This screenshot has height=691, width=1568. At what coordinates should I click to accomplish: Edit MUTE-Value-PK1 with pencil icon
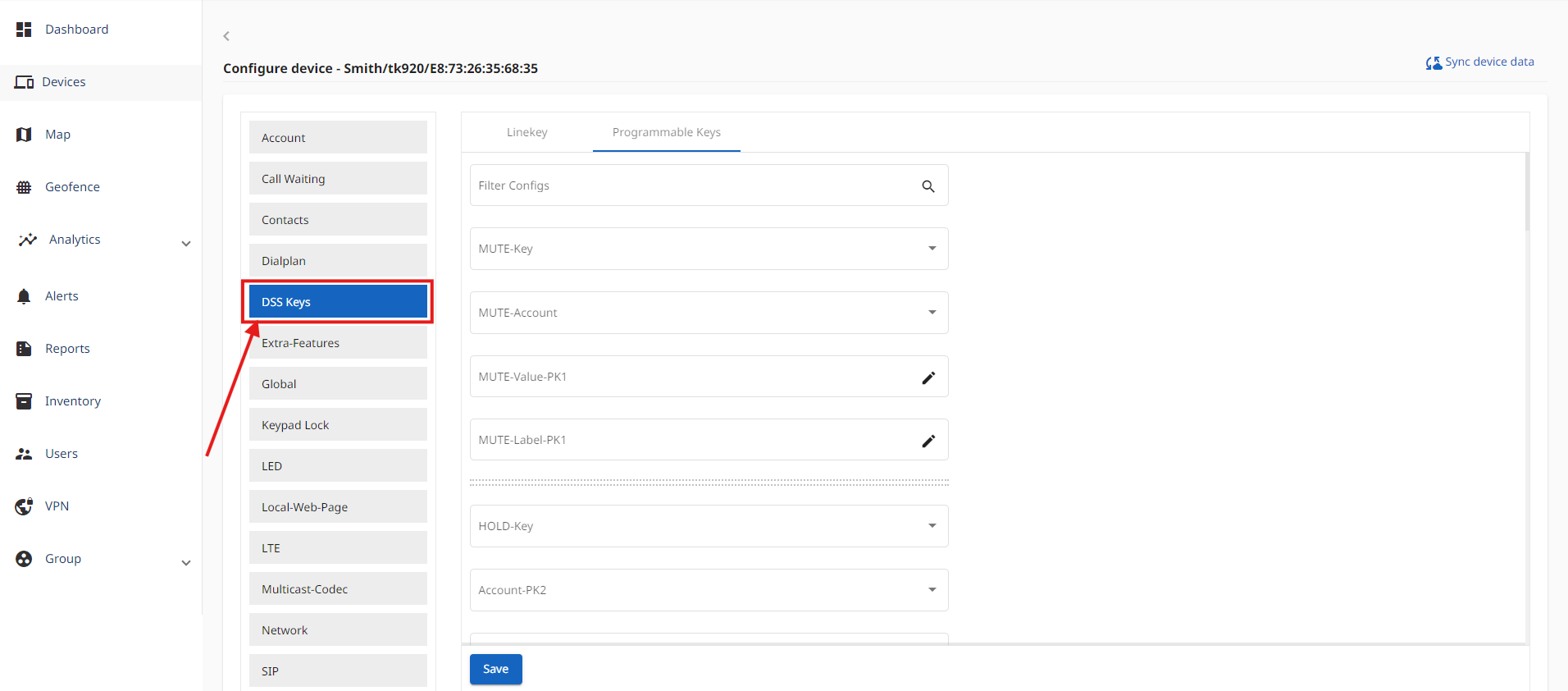click(x=928, y=378)
